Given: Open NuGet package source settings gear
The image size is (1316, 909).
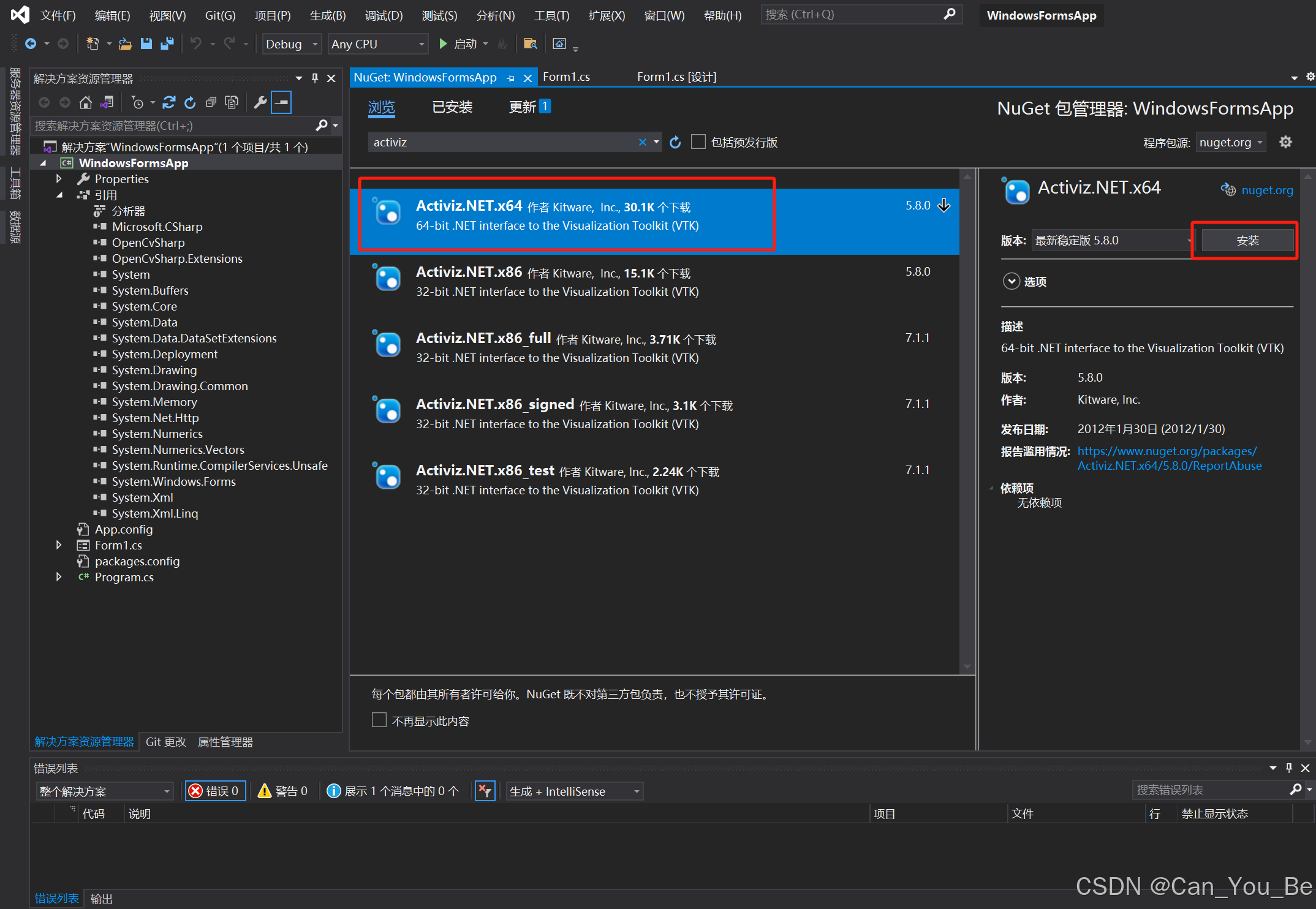Looking at the screenshot, I should [x=1285, y=142].
